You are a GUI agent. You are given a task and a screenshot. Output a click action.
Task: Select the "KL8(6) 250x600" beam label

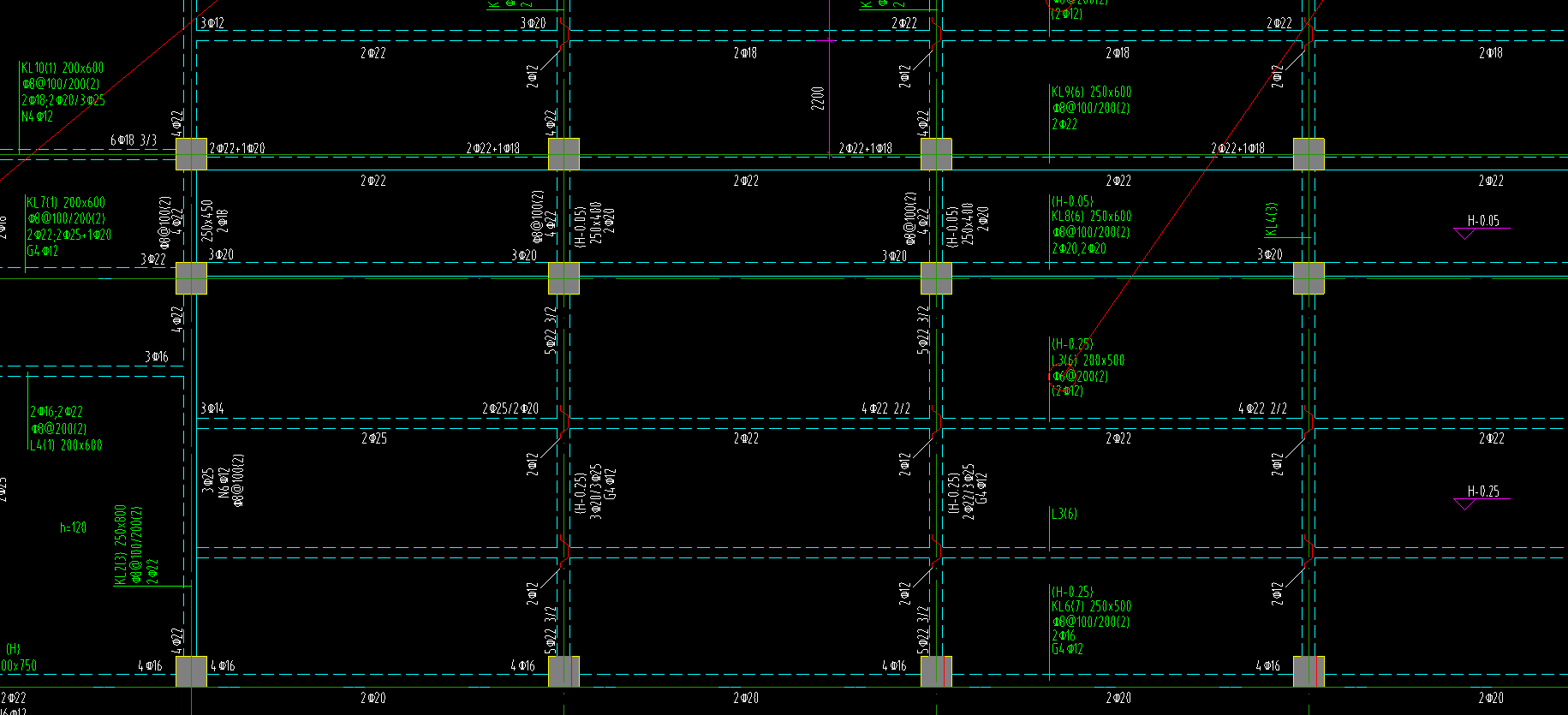click(1092, 217)
